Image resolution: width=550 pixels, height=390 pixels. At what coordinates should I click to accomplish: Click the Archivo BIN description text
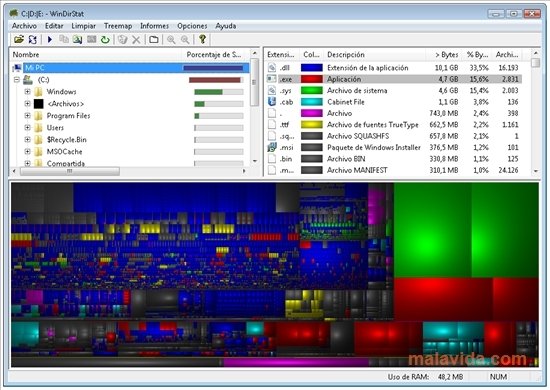(x=346, y=159)
